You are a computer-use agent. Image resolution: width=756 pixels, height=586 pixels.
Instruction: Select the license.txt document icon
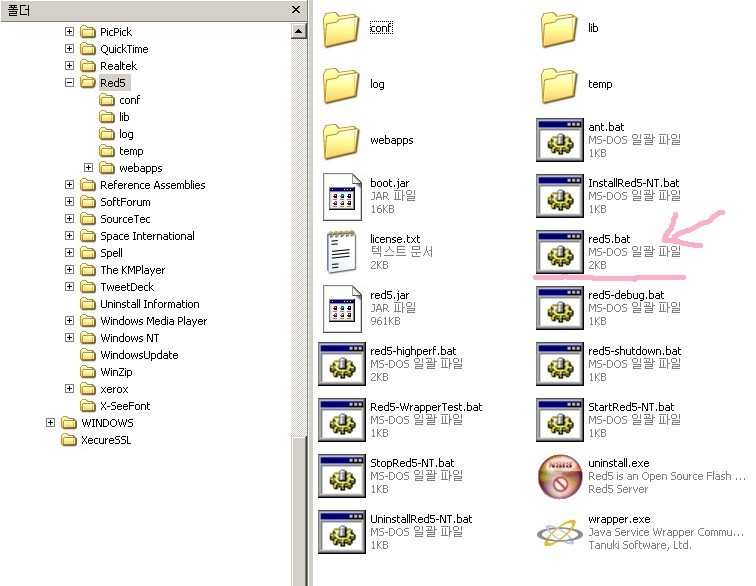[342, 252]
